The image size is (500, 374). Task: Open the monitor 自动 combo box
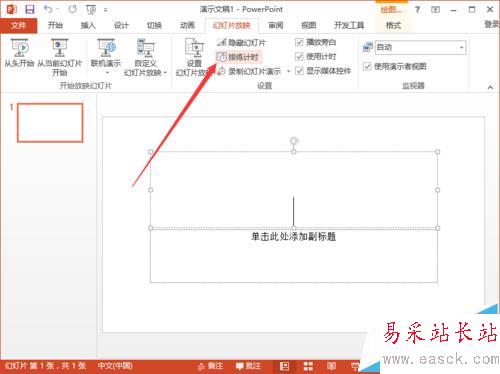[420, 48]
